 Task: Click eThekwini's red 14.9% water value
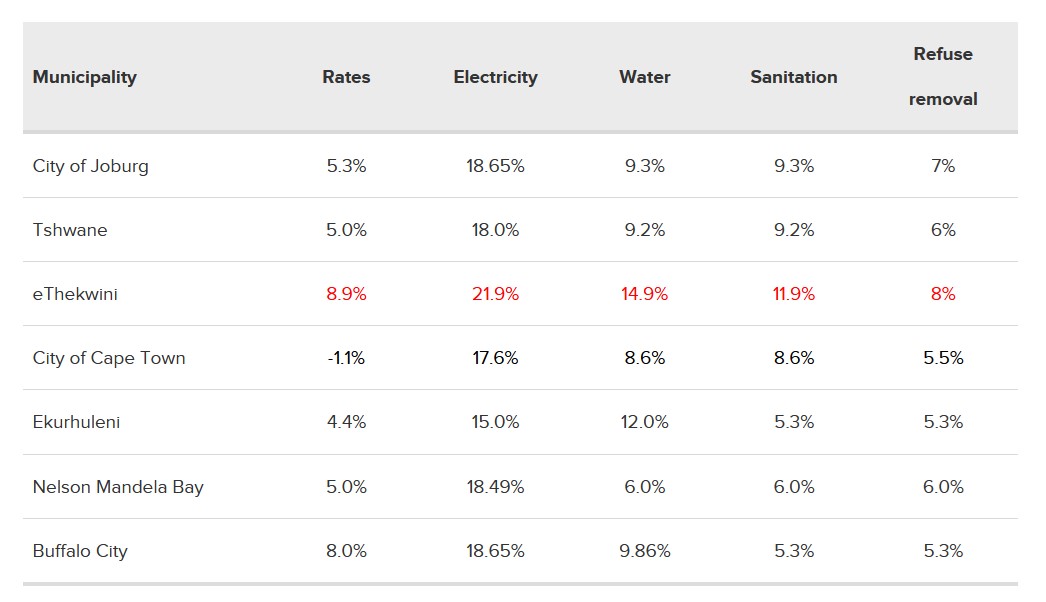pos(645,294)
